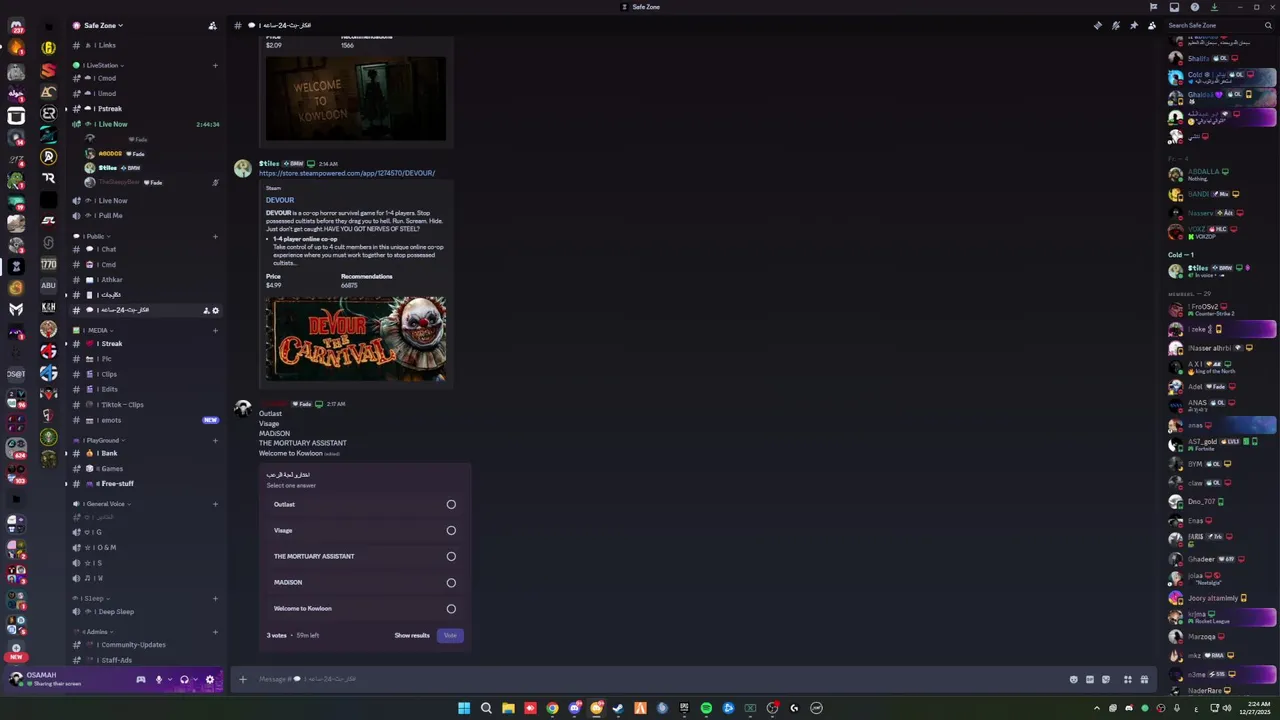The image size is (1280, 720).
Task: Open the settings gear on the selected channel
Action: point(215,310)
